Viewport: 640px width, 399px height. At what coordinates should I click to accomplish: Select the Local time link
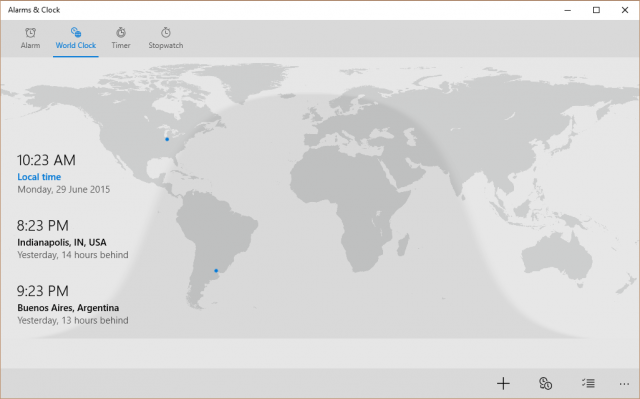pyautogui.click(x=39, y=177)
